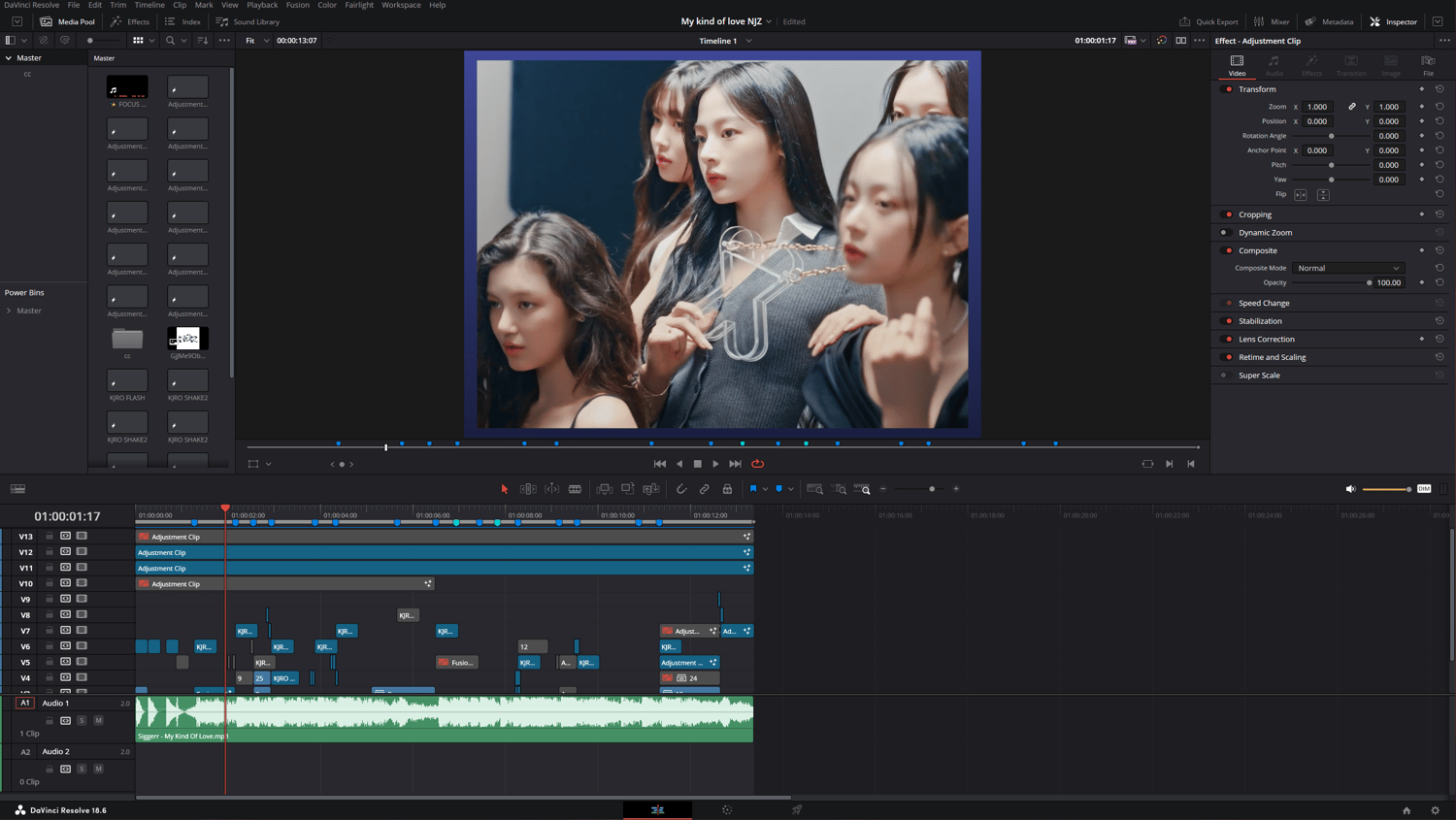The width and height of the screenshot is (1456, 820).
Task: Open the Fairlight menu
Action: (x=359, y=5)
